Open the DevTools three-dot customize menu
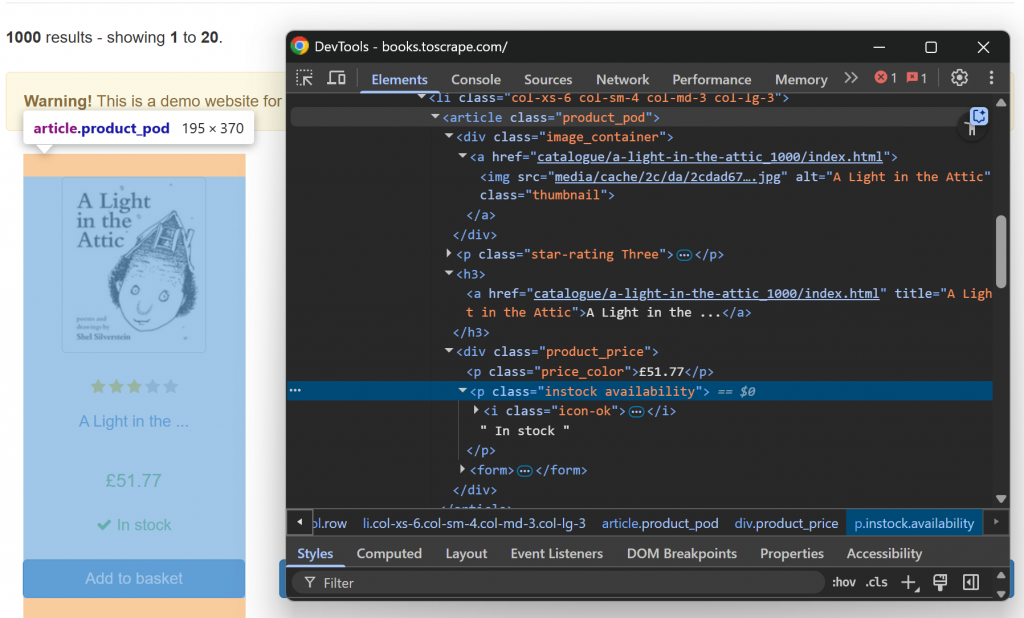This screenshot has width=1024, height=618. (x=991, y=78)
